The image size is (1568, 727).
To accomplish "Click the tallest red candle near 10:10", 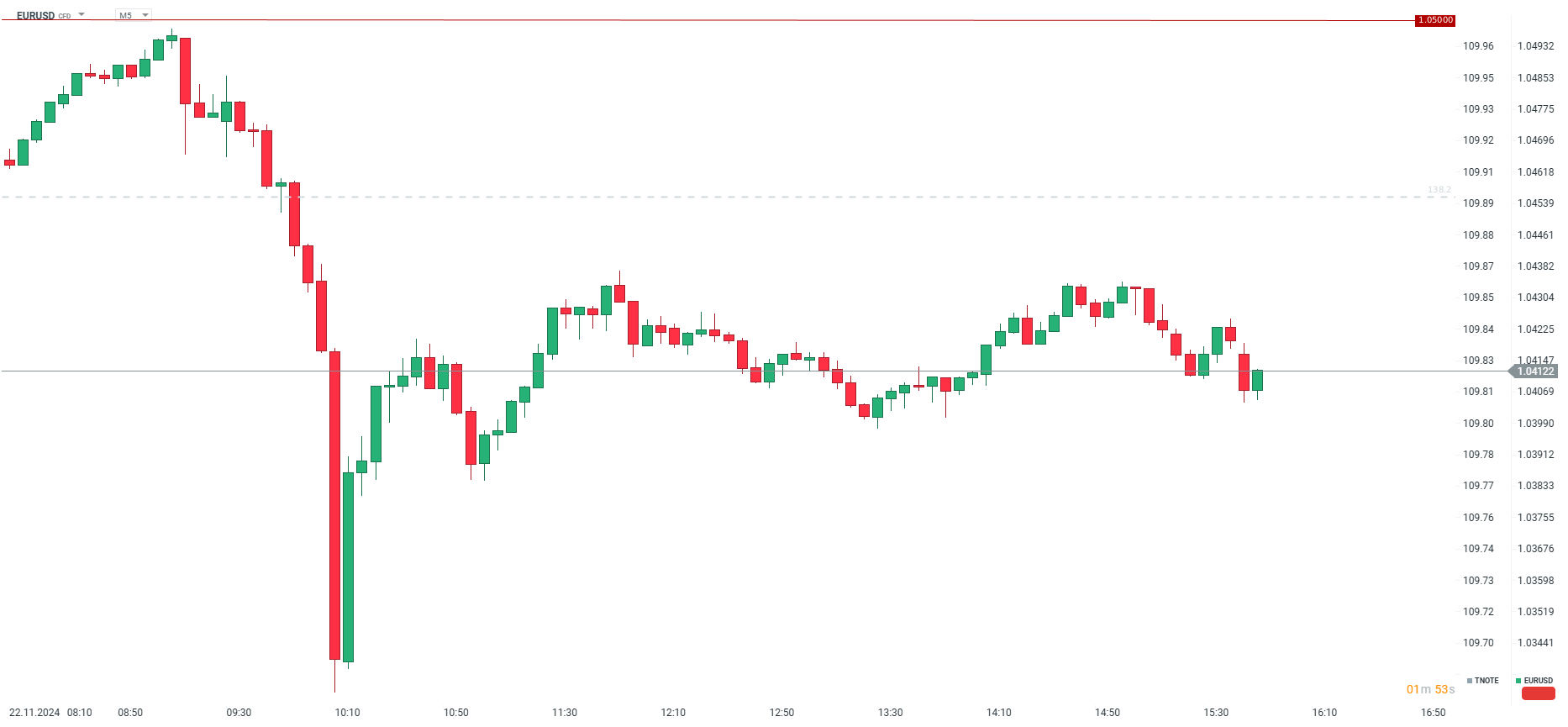I will 334,504.
